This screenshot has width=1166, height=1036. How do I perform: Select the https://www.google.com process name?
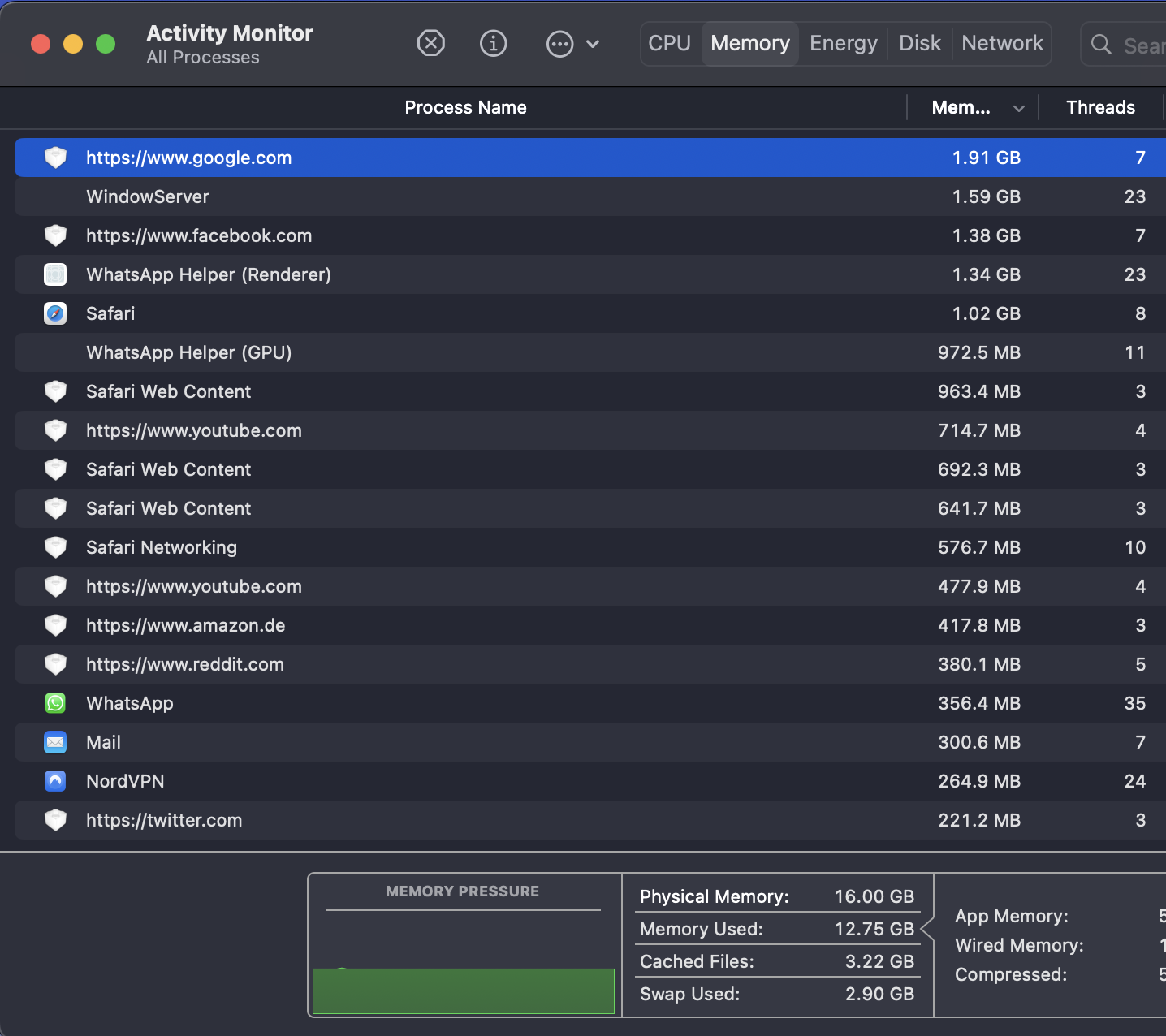tap(188, 158)
